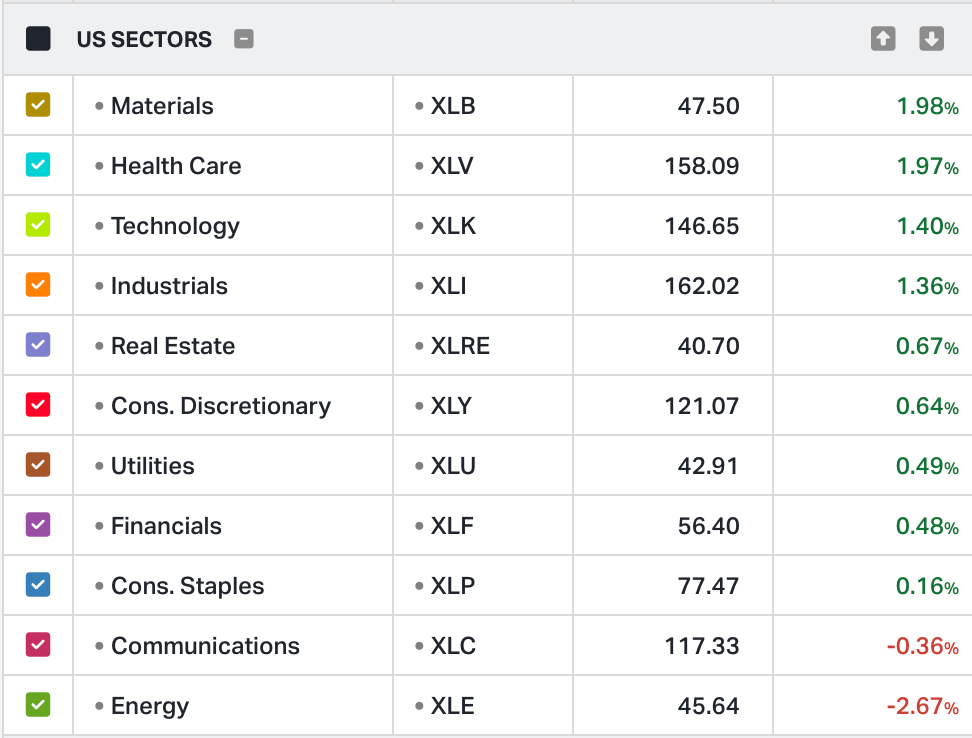
Task: Uncheck the Financials checkbox
Action: [38, 525]
